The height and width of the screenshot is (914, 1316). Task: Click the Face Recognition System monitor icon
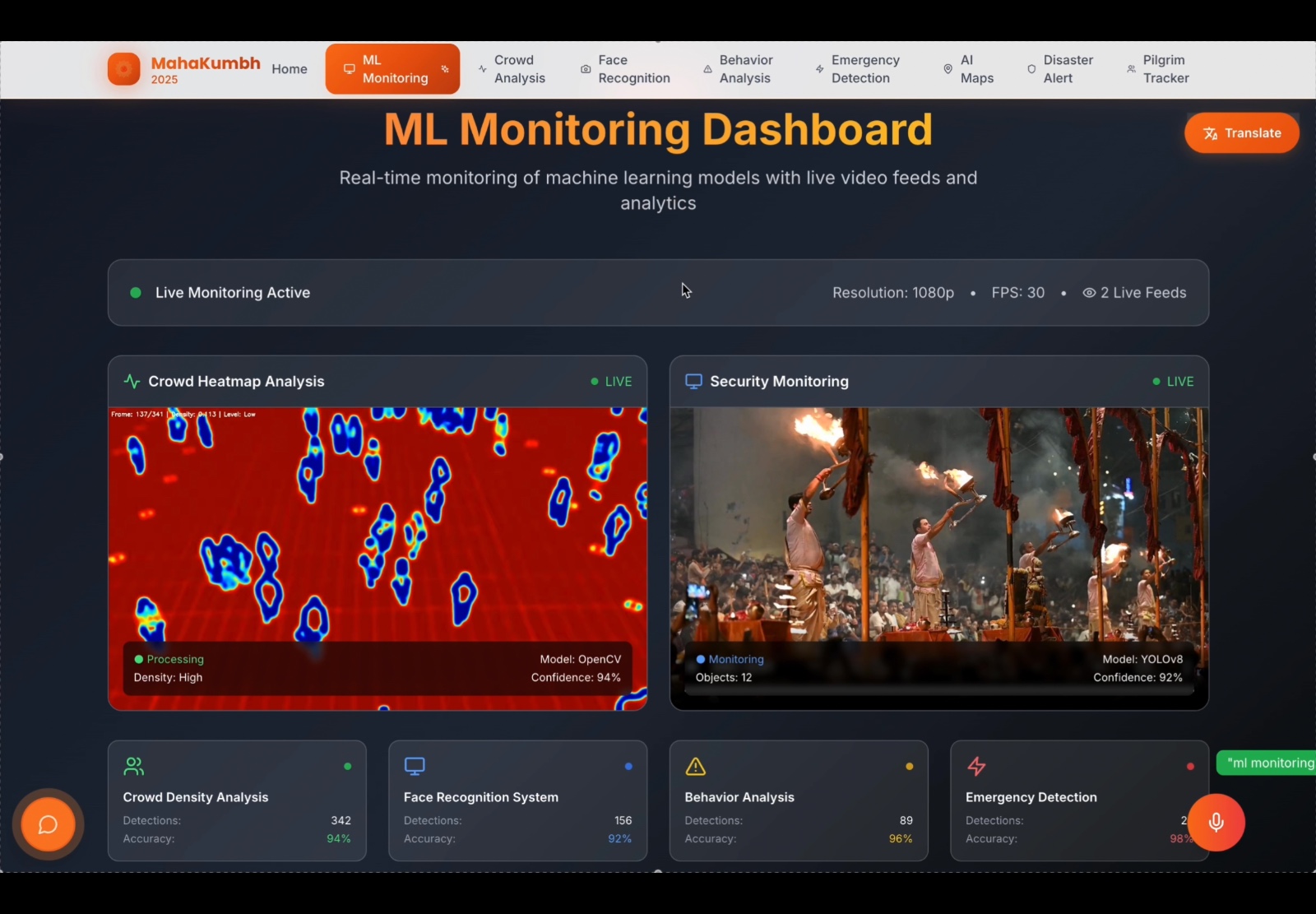point(415,767)
